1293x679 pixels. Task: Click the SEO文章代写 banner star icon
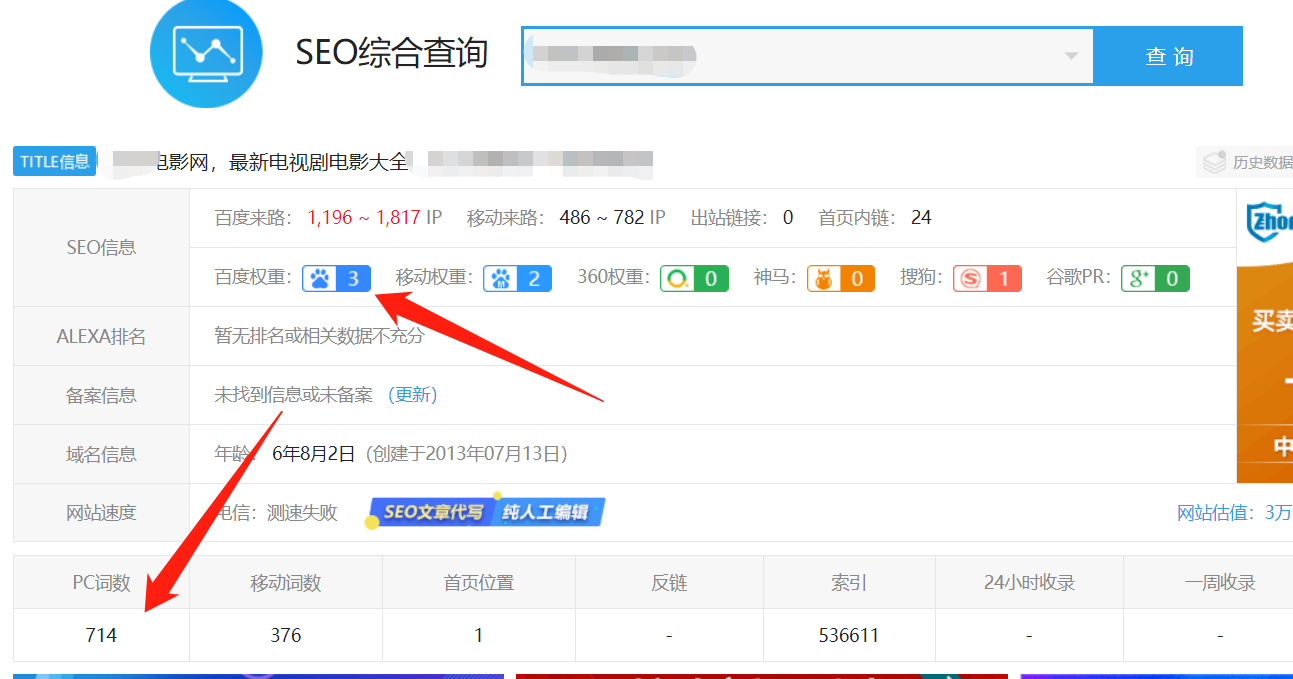click(371, 521)
